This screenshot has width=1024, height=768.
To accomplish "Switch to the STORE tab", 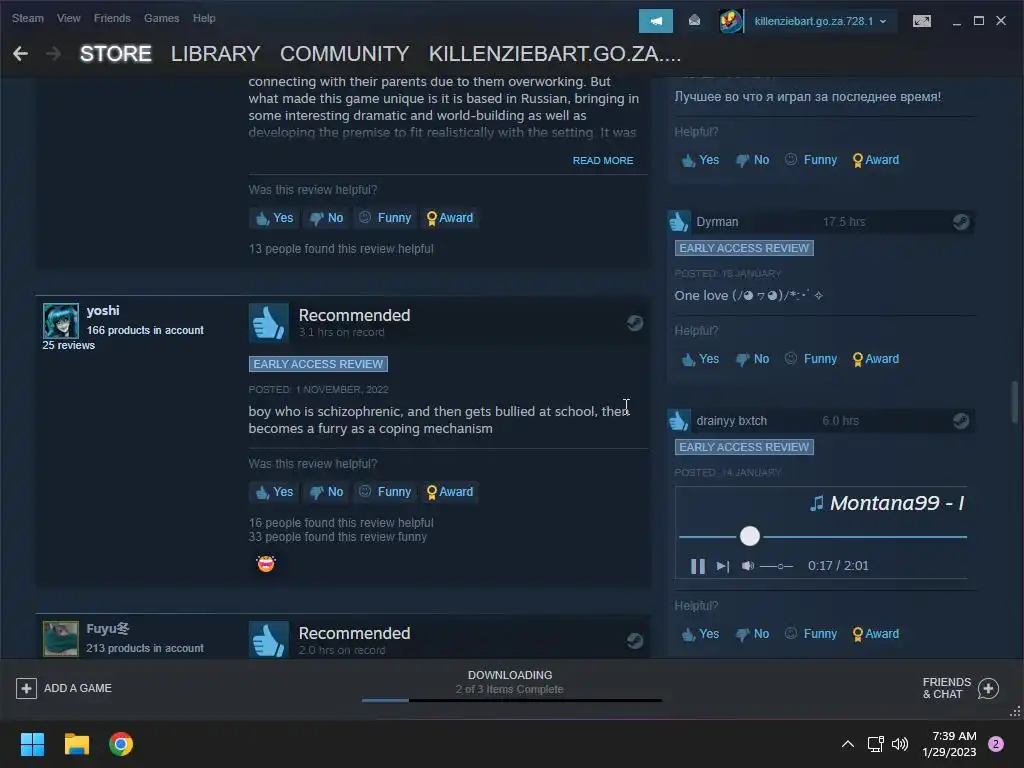I will [x=116, y=54].
